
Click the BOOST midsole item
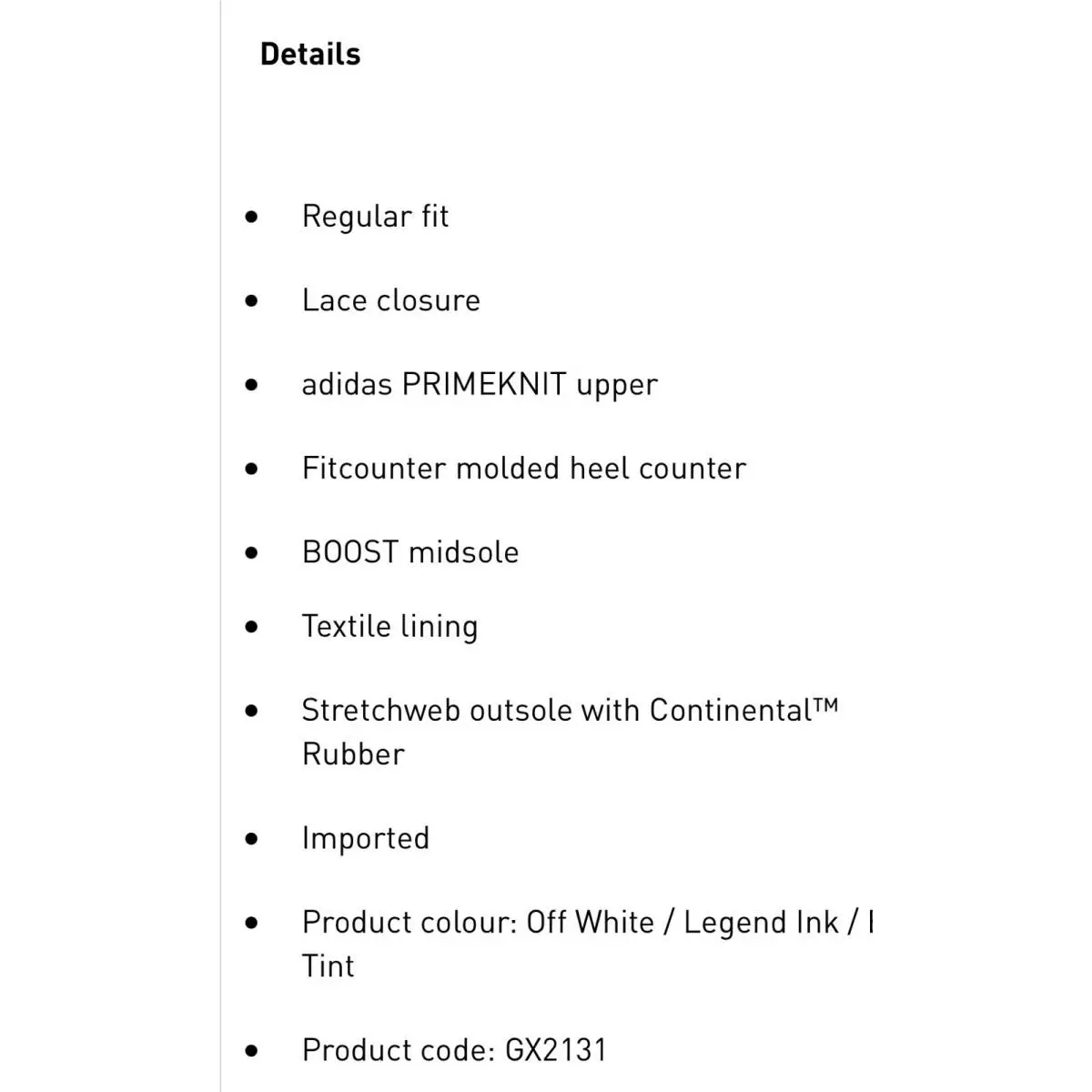pos(410,552)
